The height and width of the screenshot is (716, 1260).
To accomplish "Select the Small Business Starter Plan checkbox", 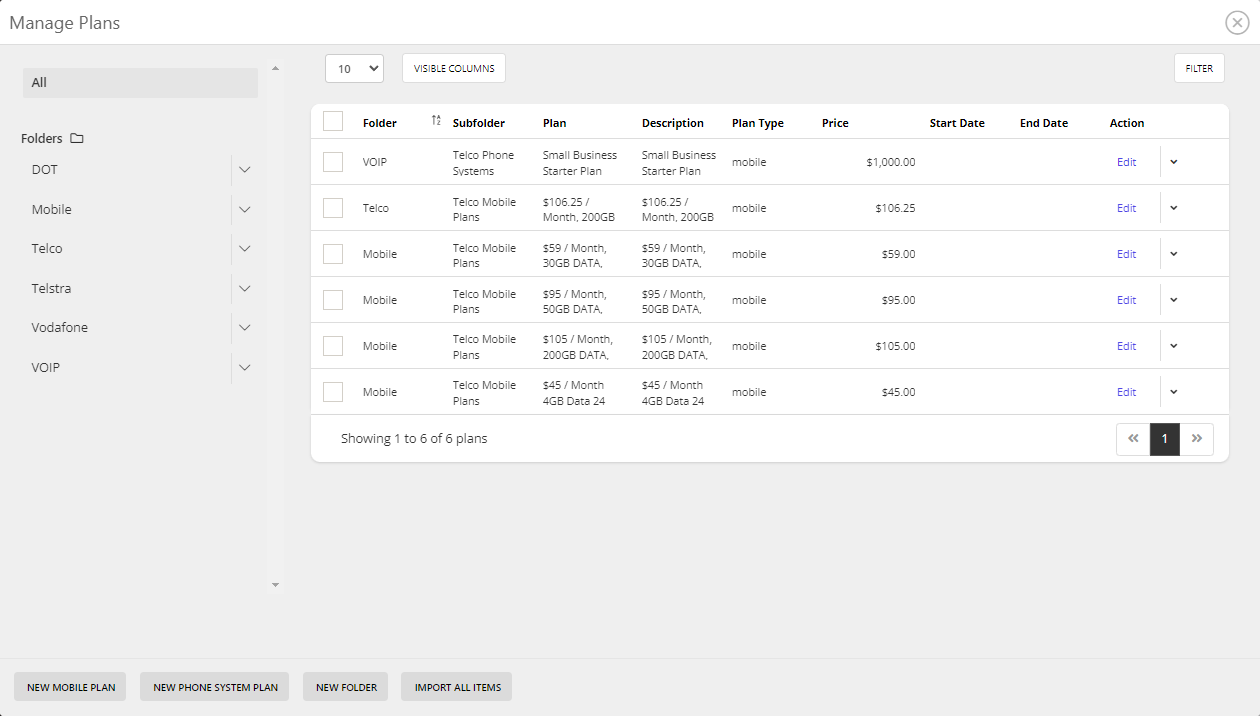I will click(333, 162).
